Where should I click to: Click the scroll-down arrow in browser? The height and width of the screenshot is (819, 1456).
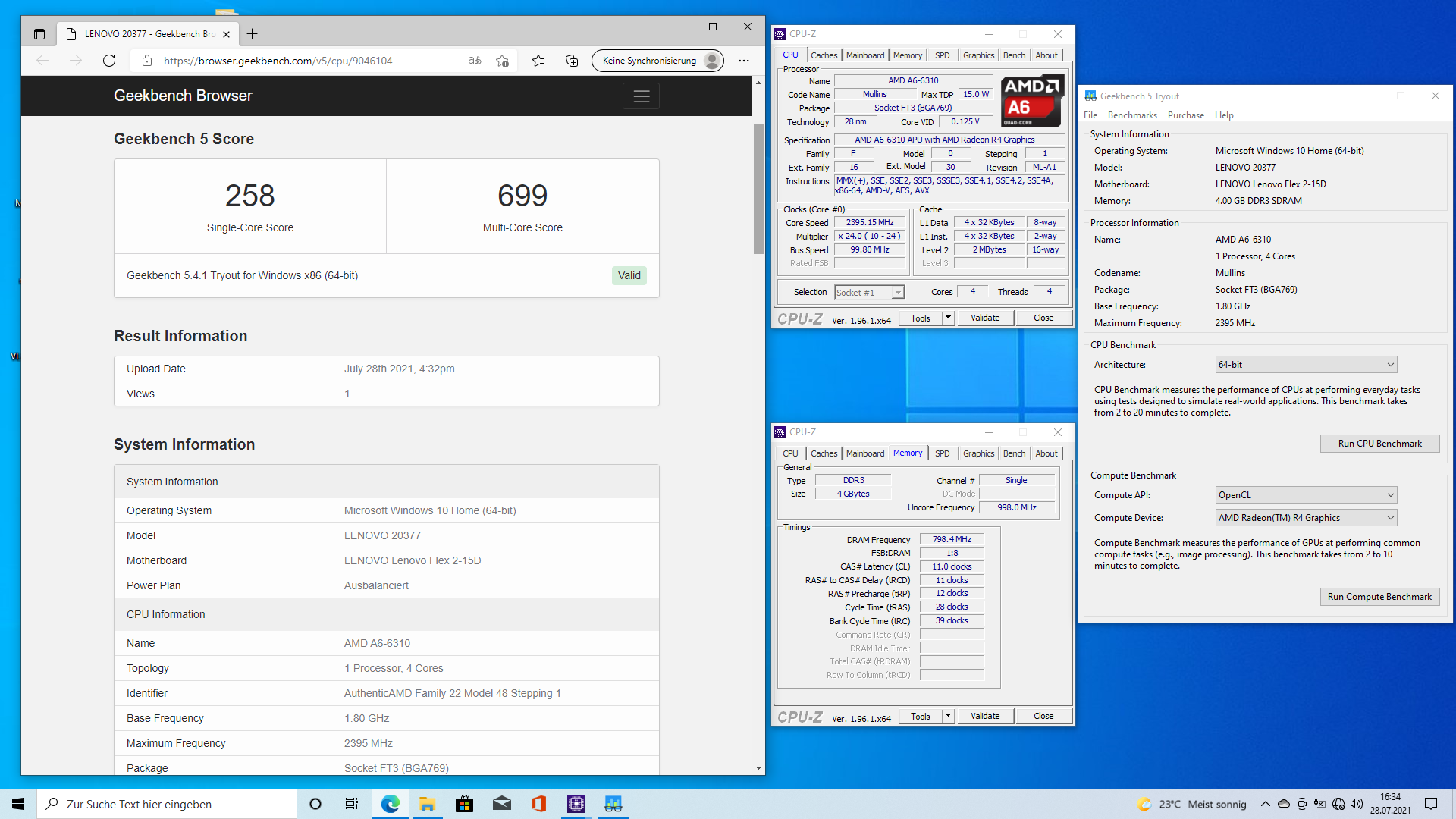tap(758, 768)
